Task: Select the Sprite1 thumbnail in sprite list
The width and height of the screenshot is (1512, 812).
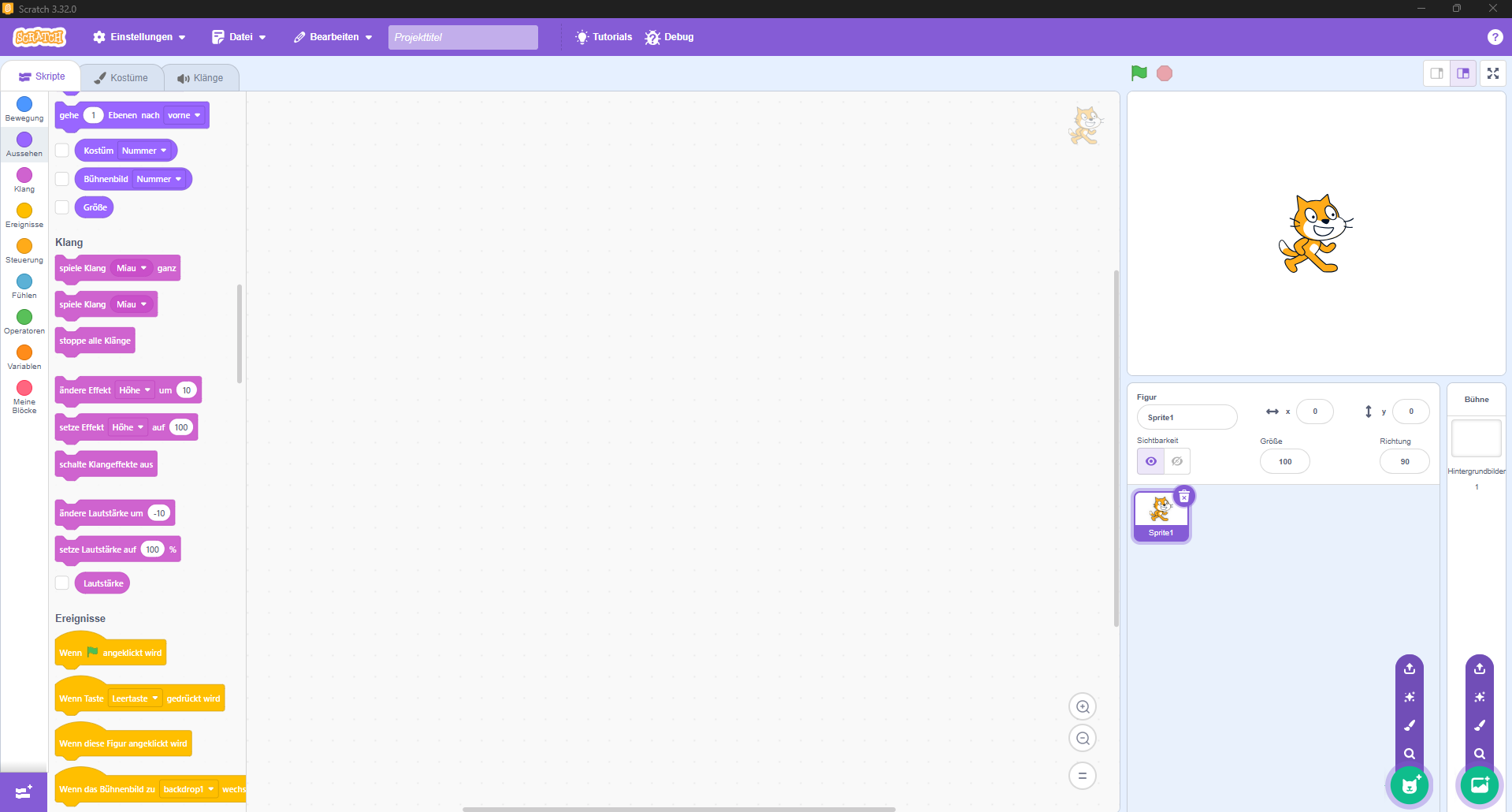Action: pyautogui.click(x=1161, y=516)
